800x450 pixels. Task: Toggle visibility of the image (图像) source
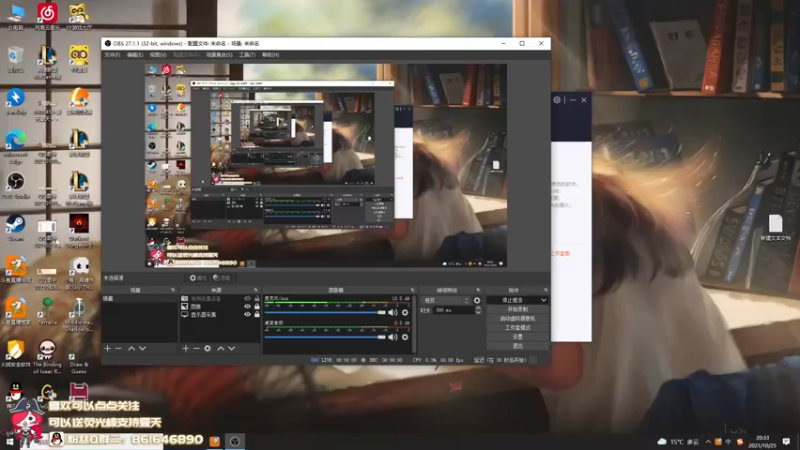247,307
